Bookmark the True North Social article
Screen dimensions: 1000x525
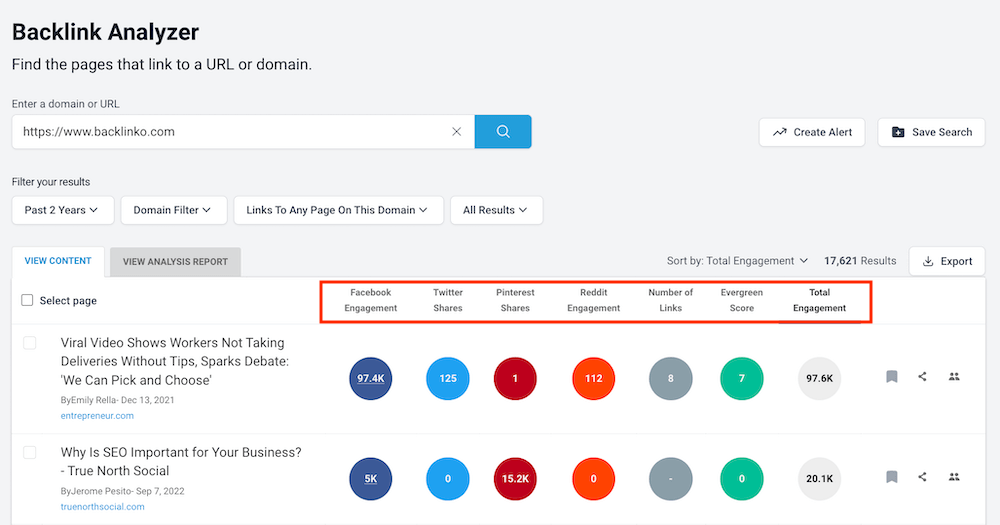click(891, 478)
